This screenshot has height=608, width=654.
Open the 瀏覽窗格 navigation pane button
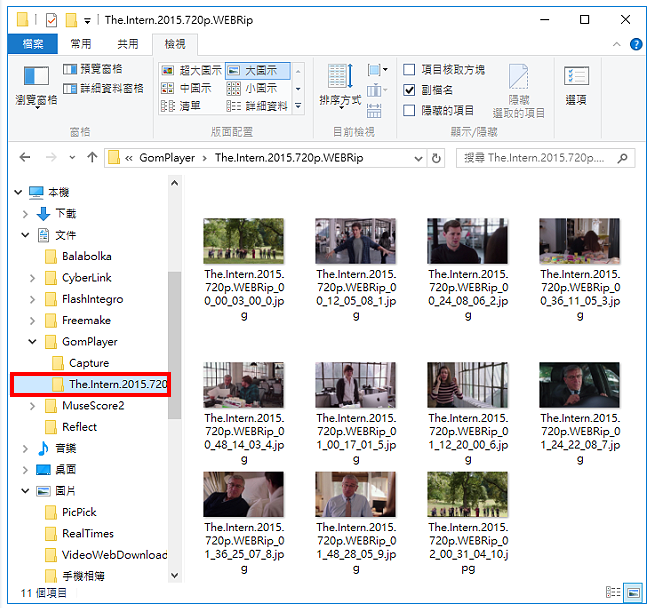click(x=36, y=87)
